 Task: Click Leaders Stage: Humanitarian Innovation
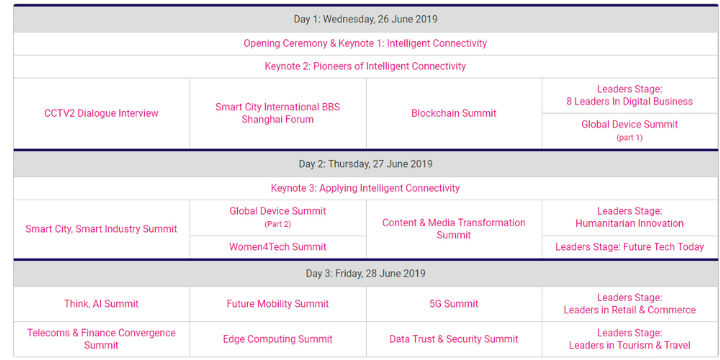pos(630,218)
